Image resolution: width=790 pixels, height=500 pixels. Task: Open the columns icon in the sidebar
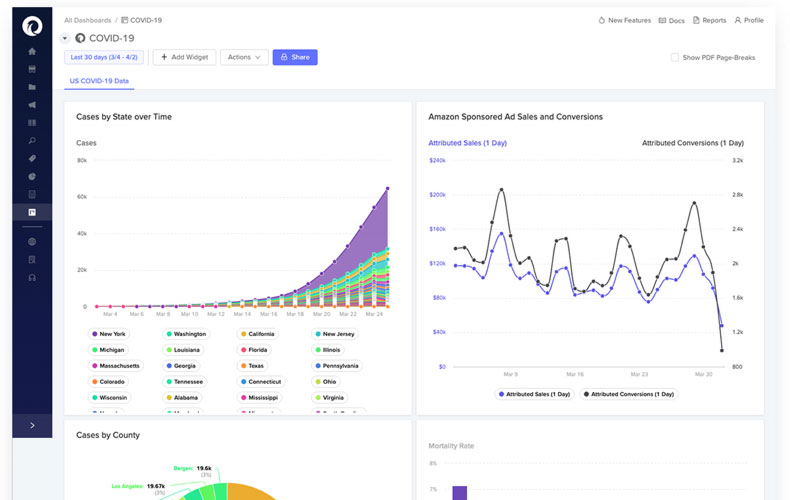pos(32,122)
